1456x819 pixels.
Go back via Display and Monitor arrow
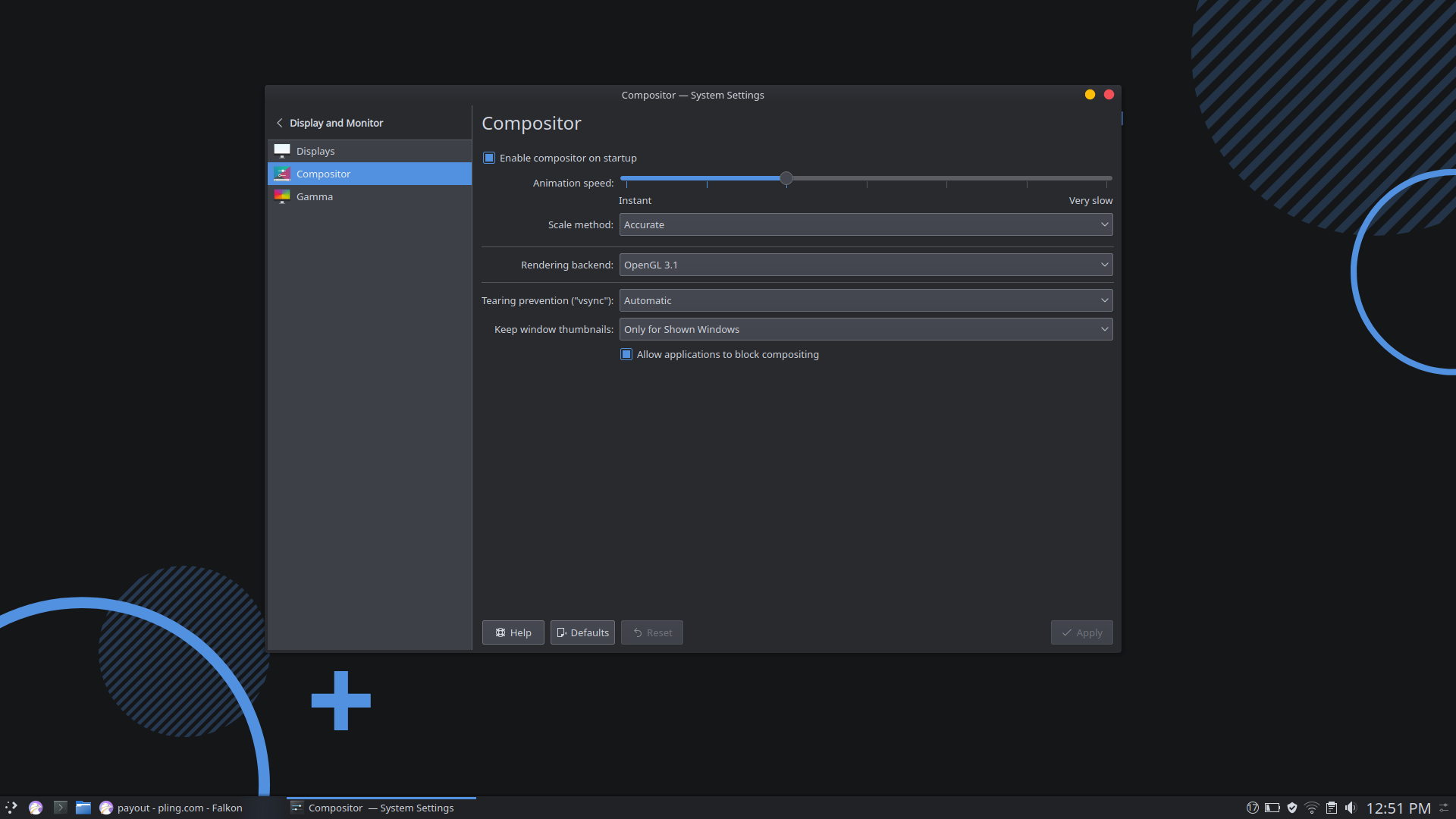click(x=280, y=123)
